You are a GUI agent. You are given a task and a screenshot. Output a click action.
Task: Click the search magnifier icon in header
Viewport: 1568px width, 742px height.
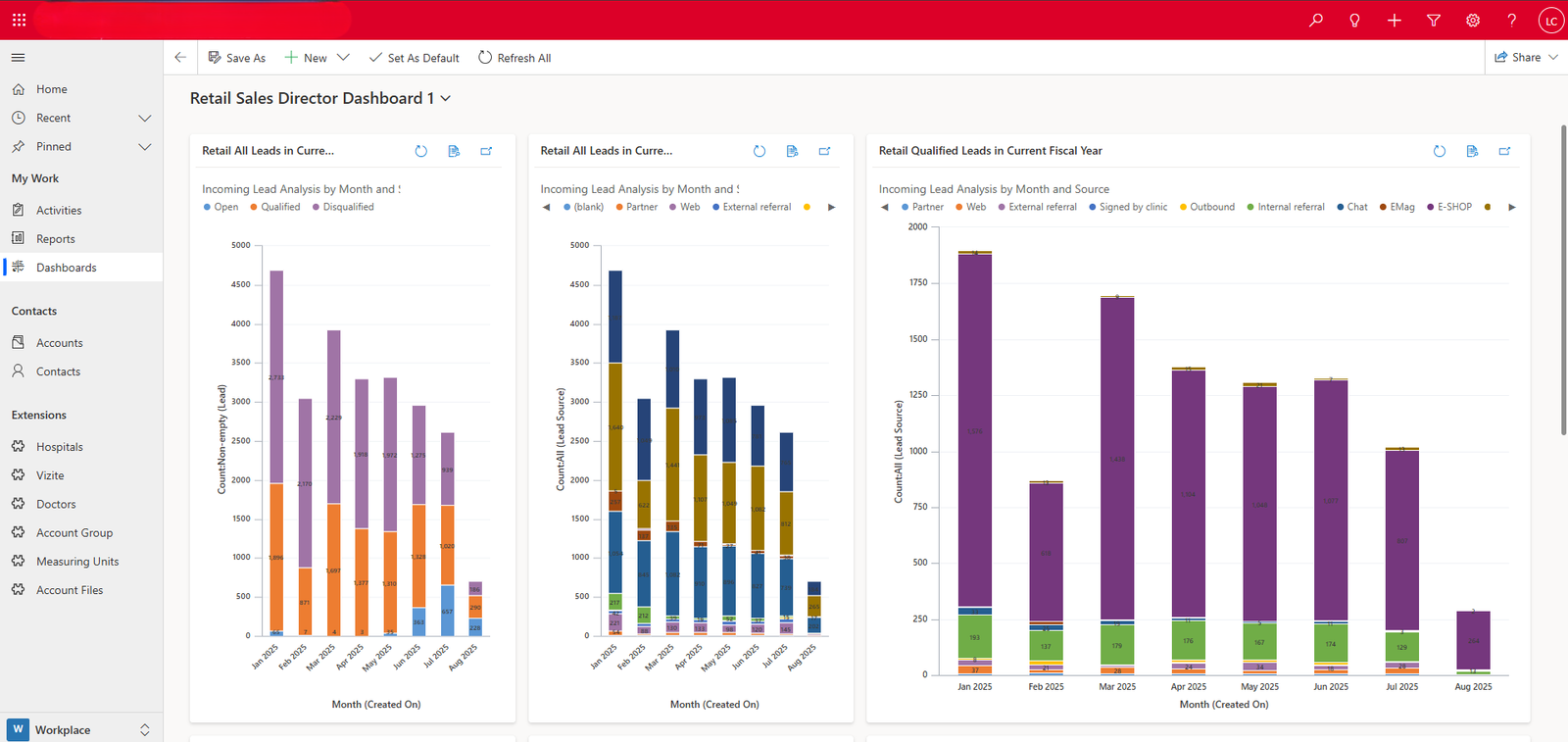[x=1315, y=20]
